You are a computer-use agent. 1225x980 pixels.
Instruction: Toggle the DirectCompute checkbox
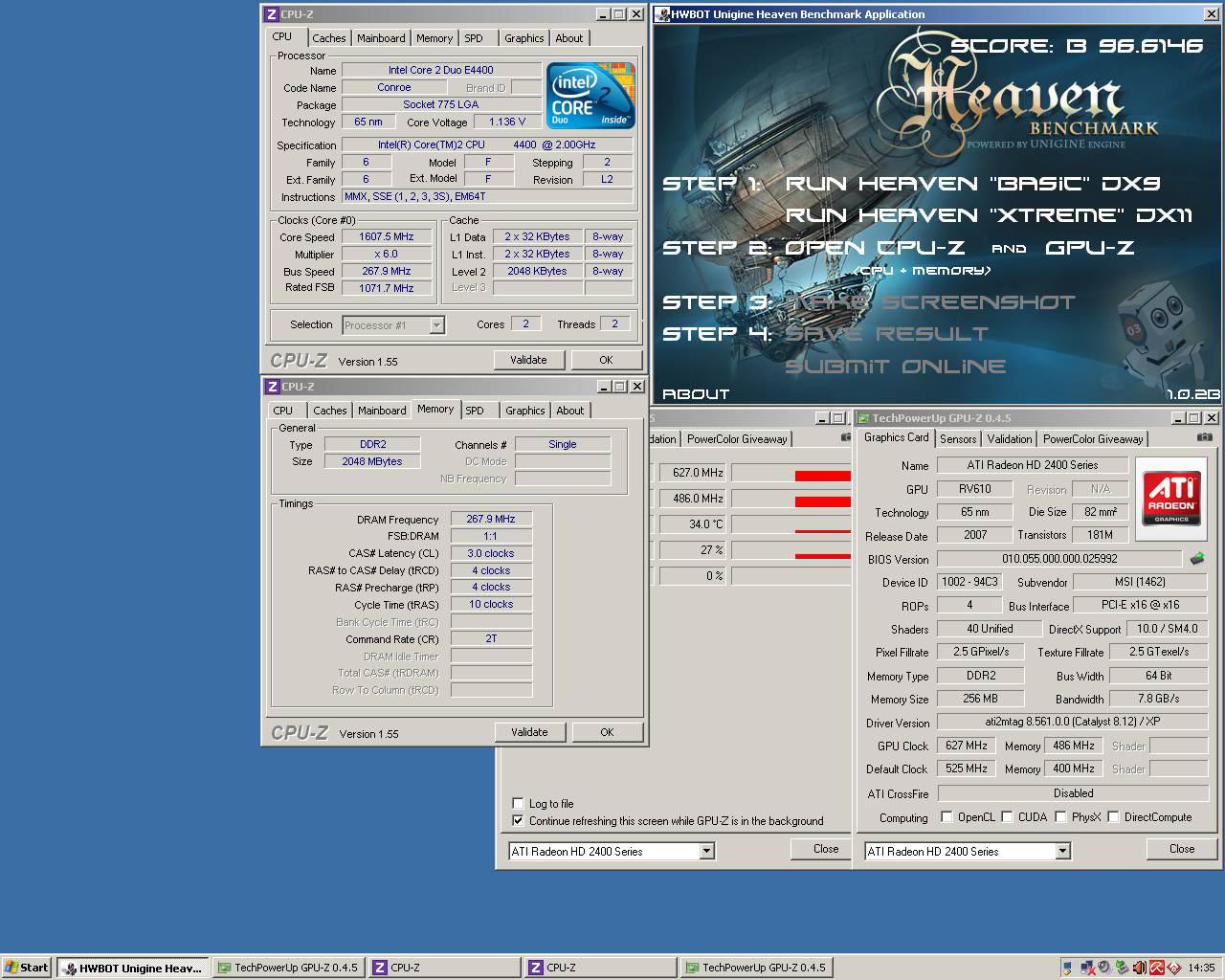coord(1113,817)
